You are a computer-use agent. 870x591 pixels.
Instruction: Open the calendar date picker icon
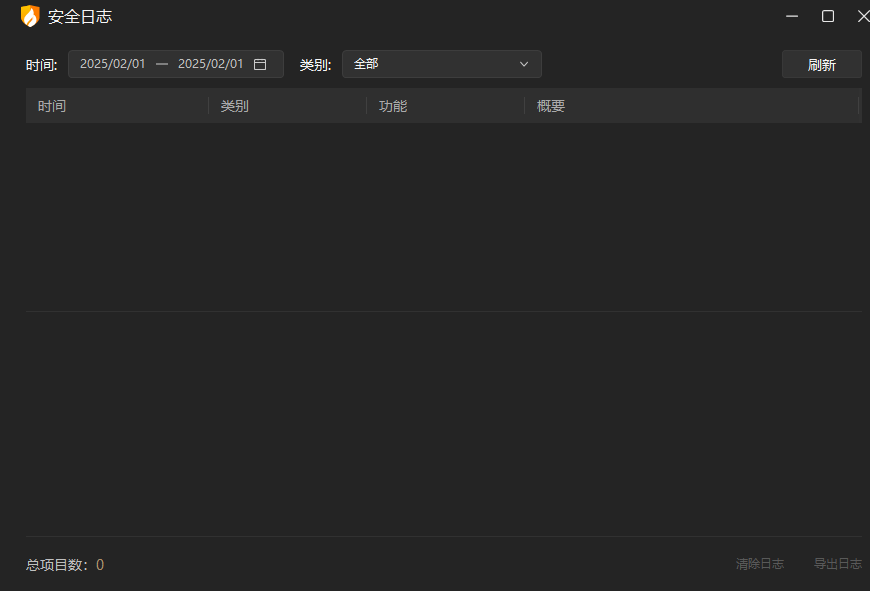(x=260, y=64)
